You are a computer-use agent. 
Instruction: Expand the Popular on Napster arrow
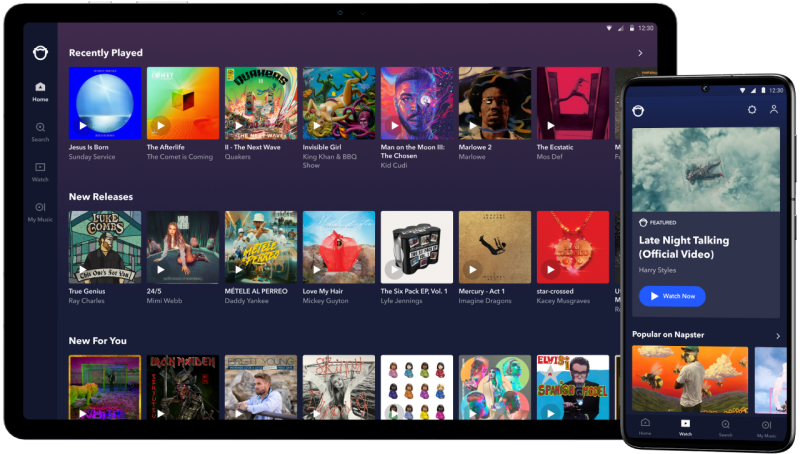[778, 336]
